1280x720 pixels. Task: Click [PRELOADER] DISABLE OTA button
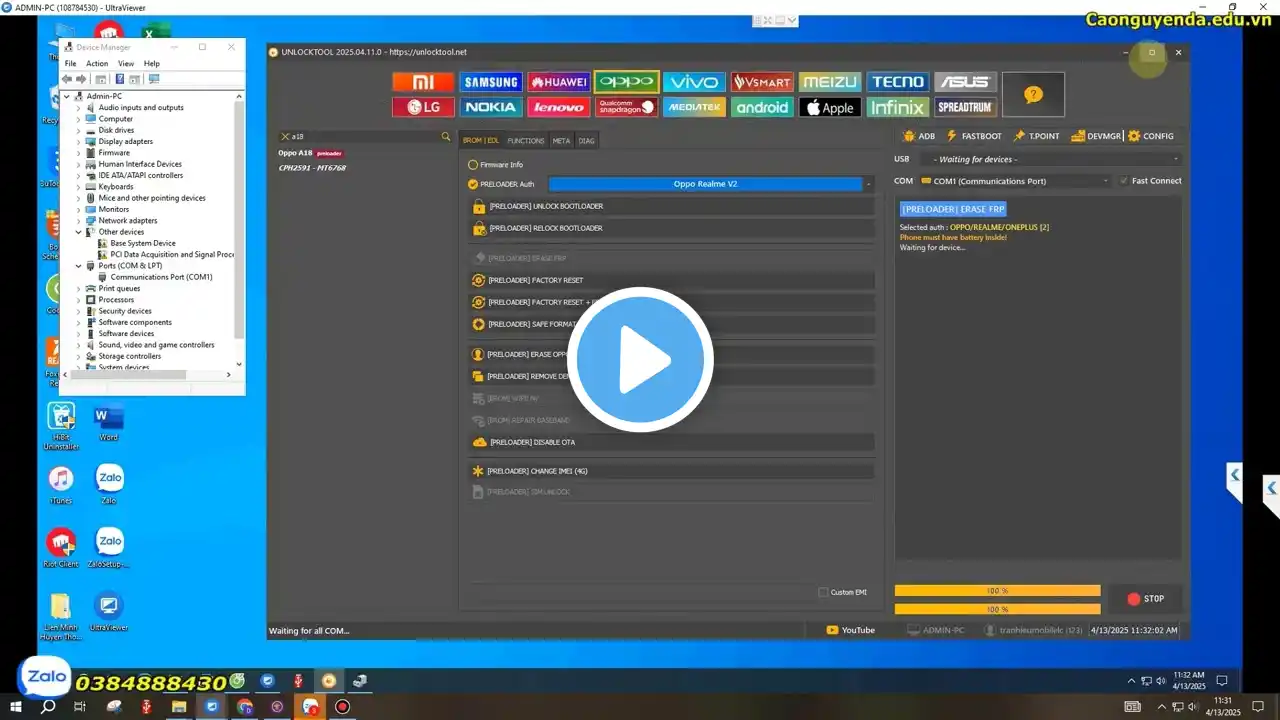coord(671,442)
